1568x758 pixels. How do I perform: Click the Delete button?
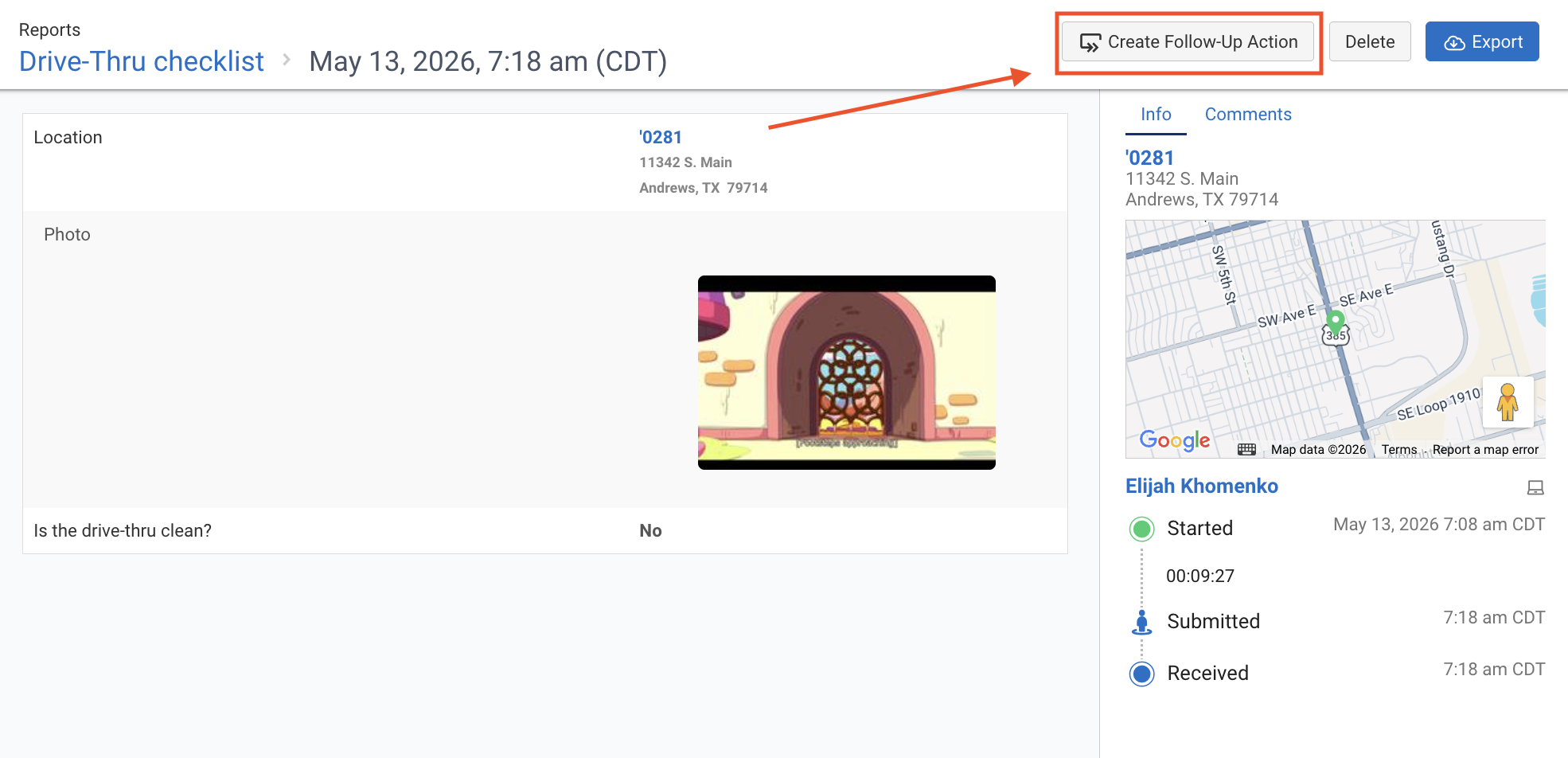click(1370, 41)
